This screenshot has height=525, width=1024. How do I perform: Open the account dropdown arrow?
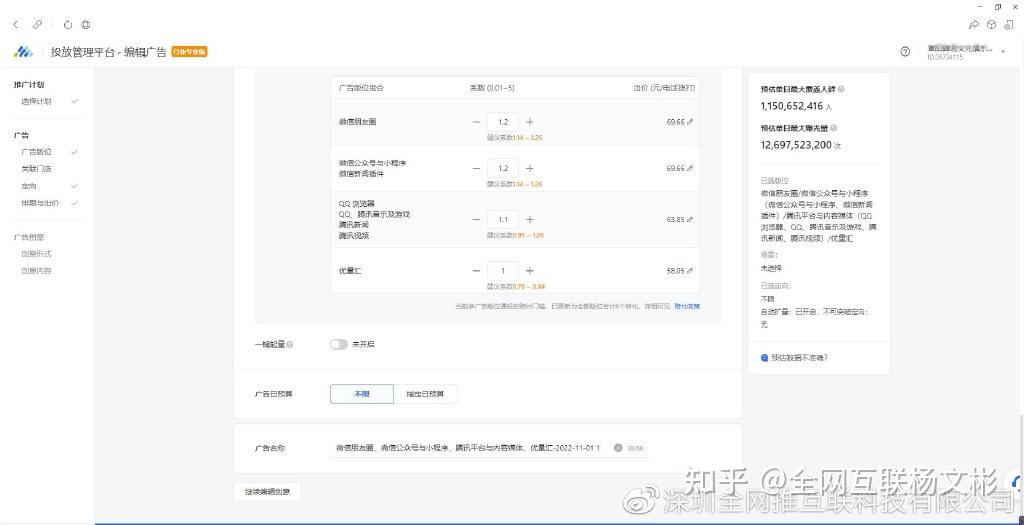pos(1003,51)
